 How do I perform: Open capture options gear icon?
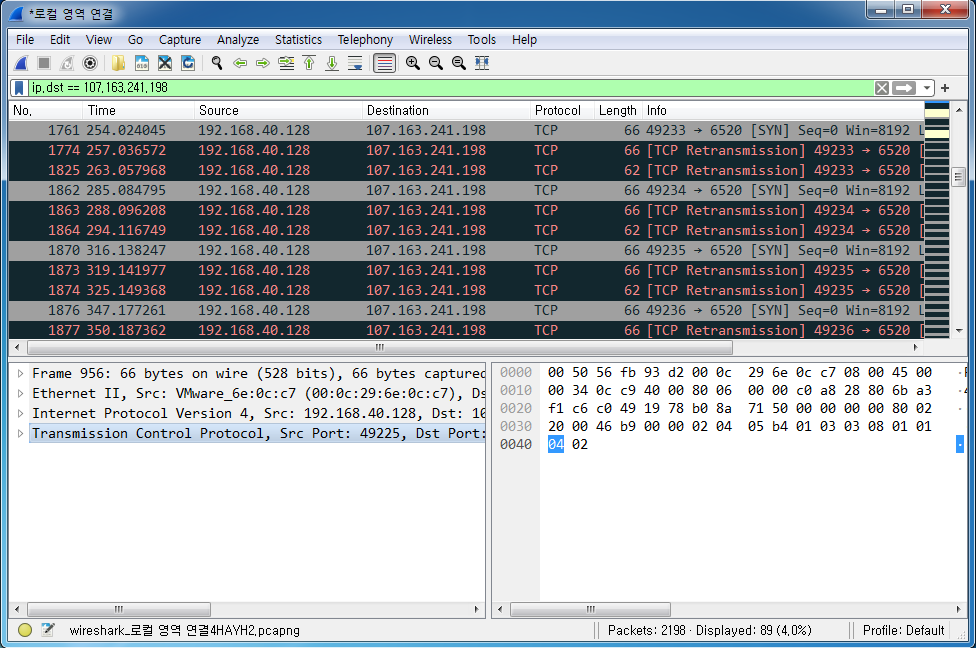pyautogui.click(x=90, y=63)
